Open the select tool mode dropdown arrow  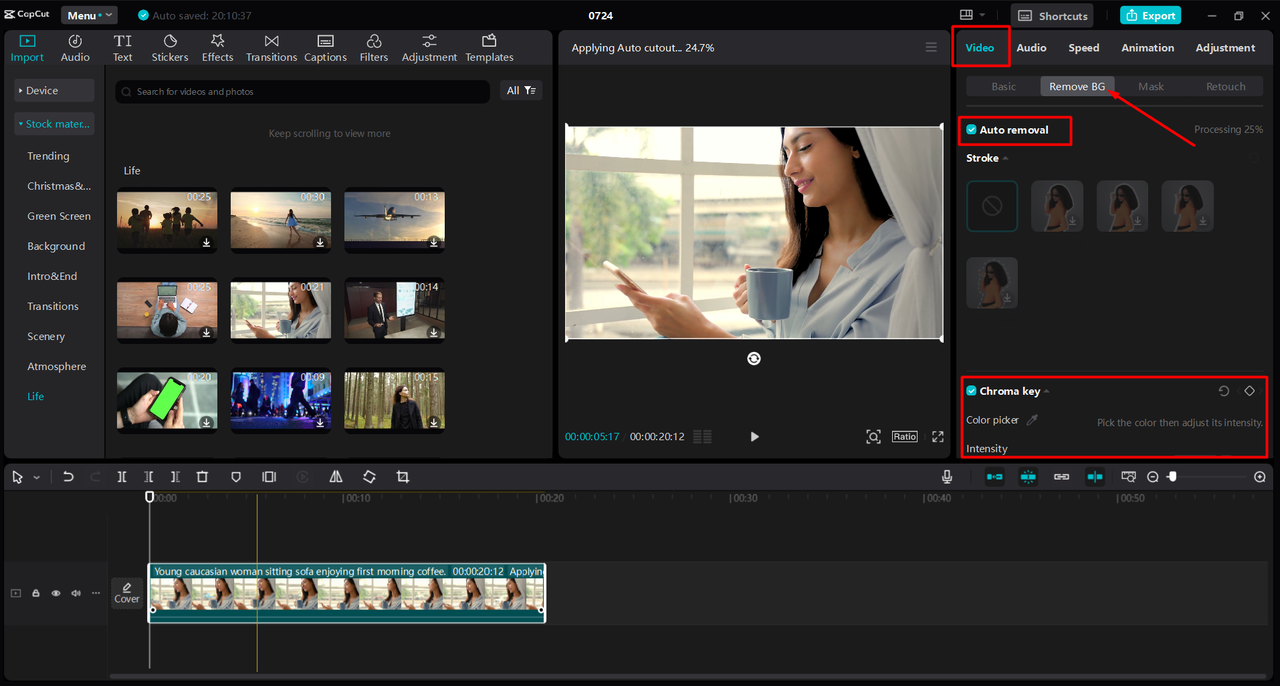pyautogui.click(x=37, y=478)
